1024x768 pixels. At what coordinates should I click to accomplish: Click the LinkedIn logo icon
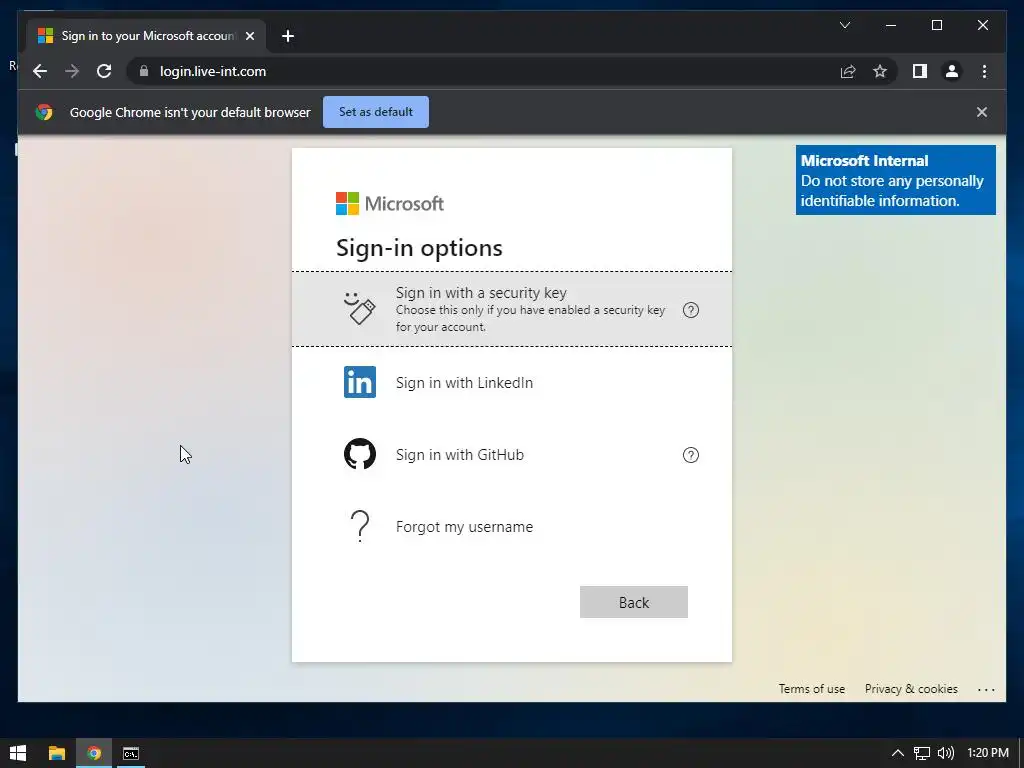click(x=360, y=382)
